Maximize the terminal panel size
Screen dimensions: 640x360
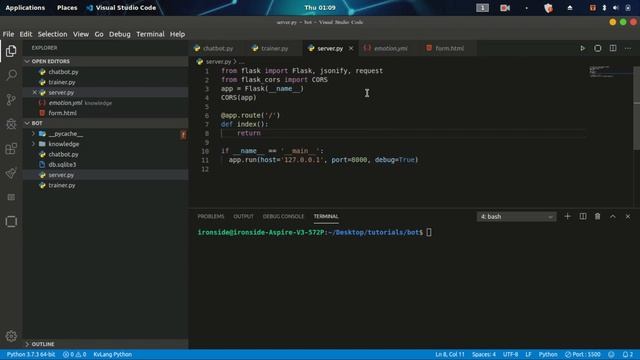point(613,216)
